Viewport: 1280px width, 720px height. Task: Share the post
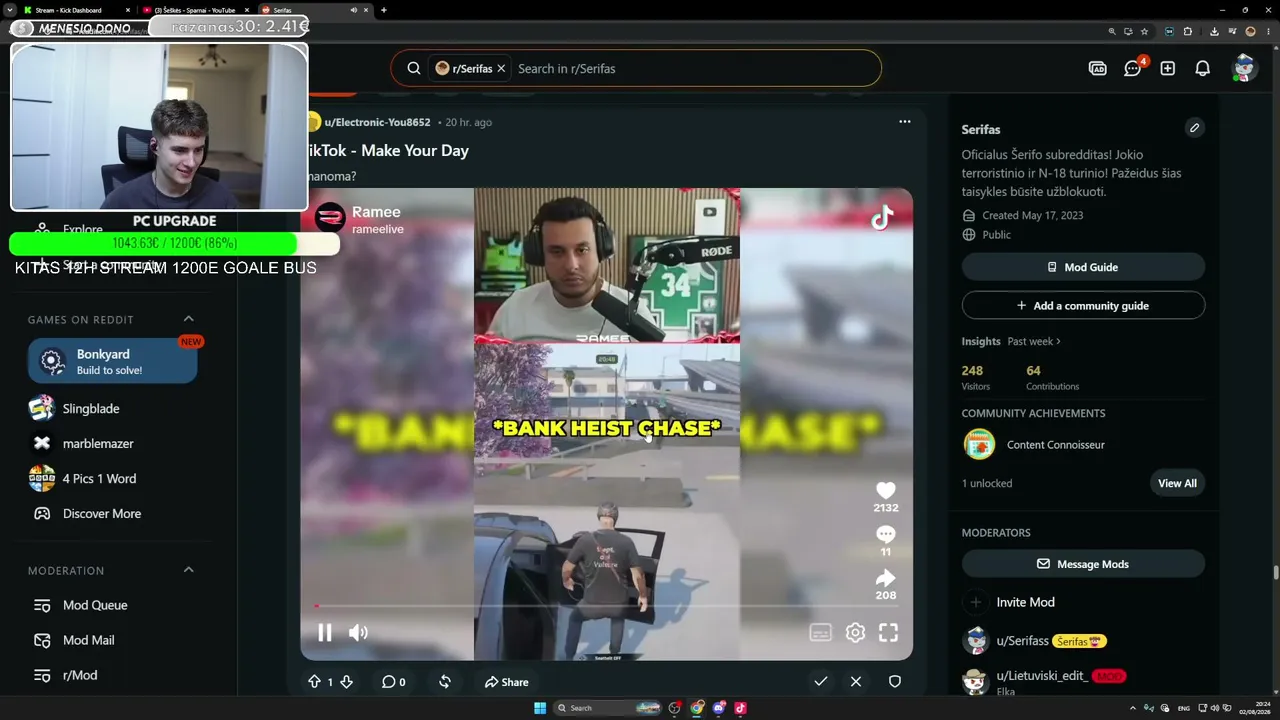click(x=506, y=682)
